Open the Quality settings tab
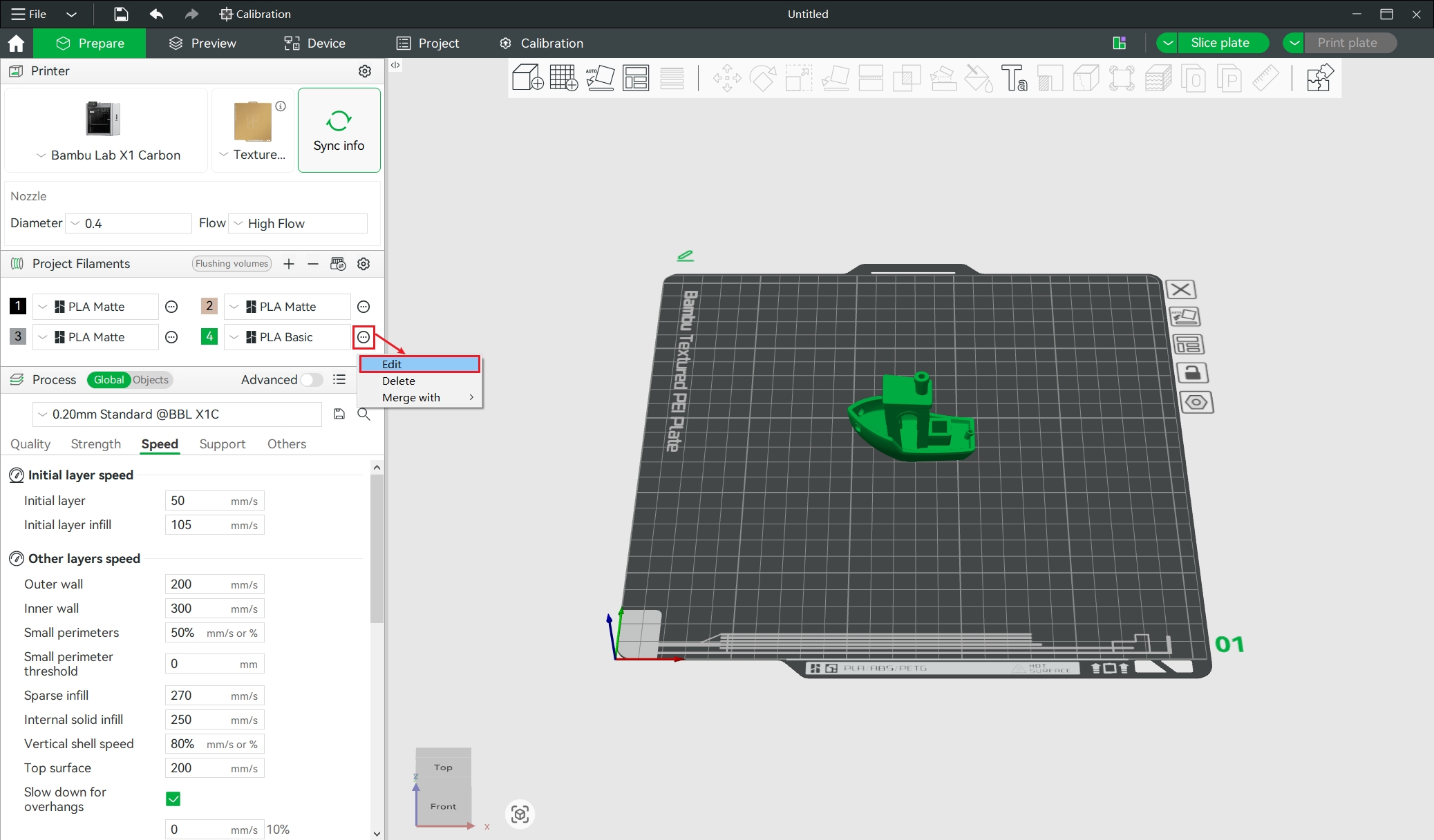1434x840 pixels. tap(30, 443)
